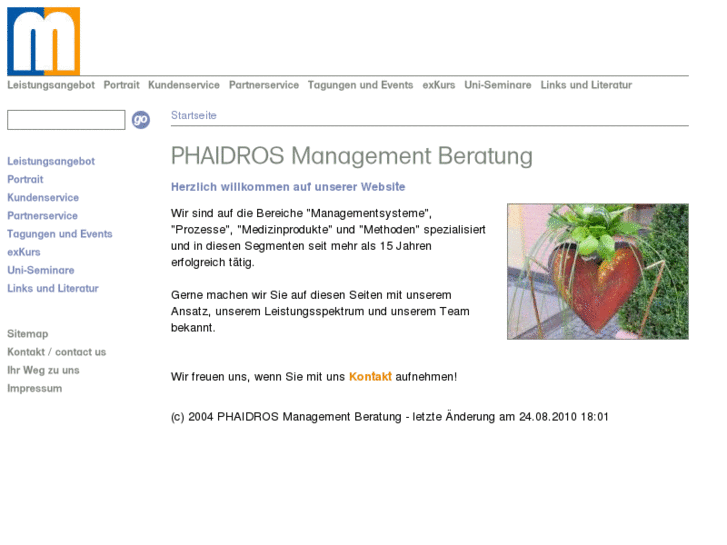Select Links und Literatur in left sidebar
727x545 pixels.
pyautogui.click(x=53, y=288)
